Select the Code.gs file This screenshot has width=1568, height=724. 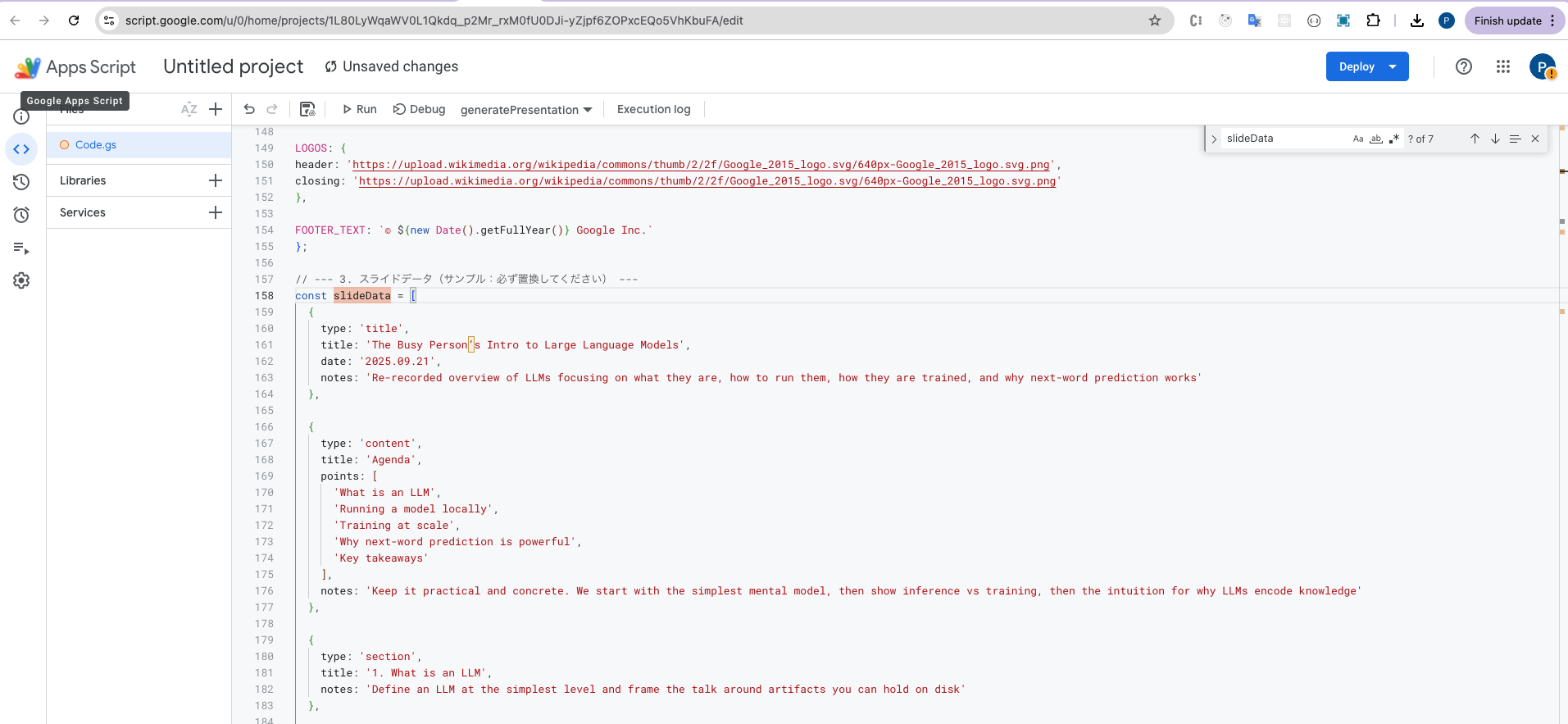(96, 145)
